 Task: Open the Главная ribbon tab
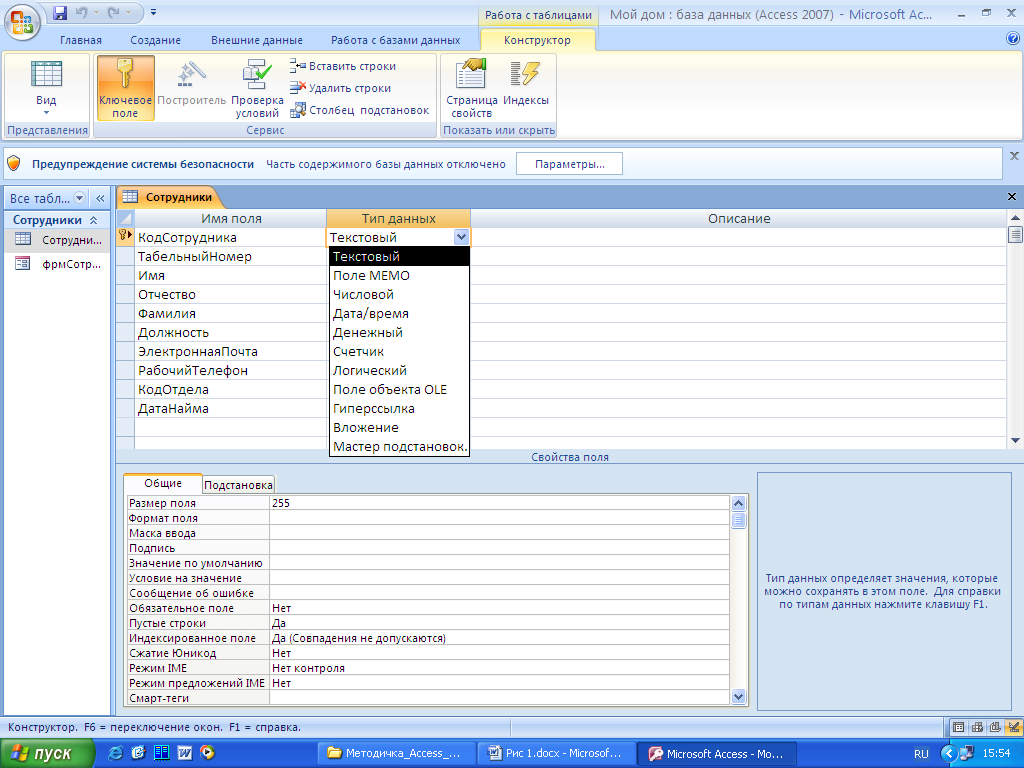click(81, 40)
